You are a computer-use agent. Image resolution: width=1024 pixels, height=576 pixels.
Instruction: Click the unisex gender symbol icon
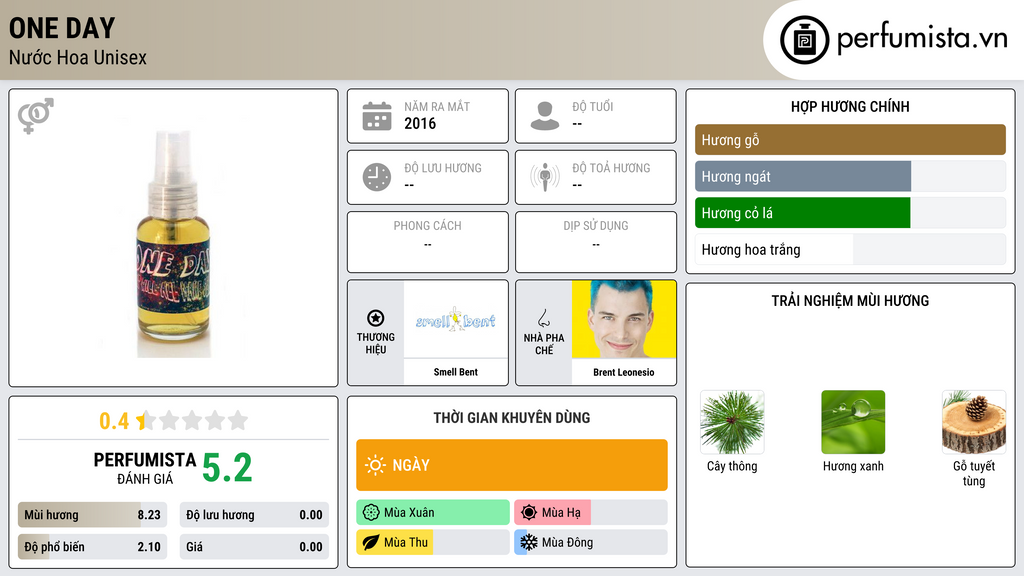point(36,116)
